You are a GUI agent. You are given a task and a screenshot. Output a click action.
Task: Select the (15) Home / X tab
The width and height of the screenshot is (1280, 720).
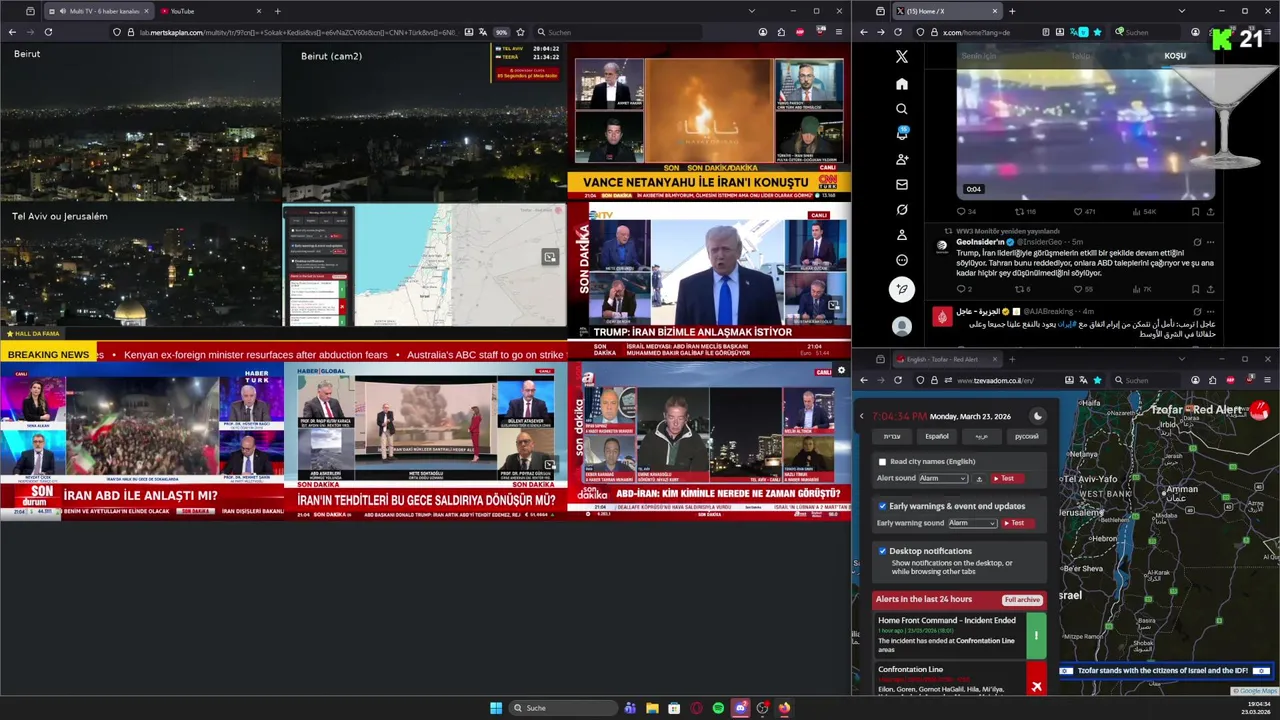coord(948,11)
